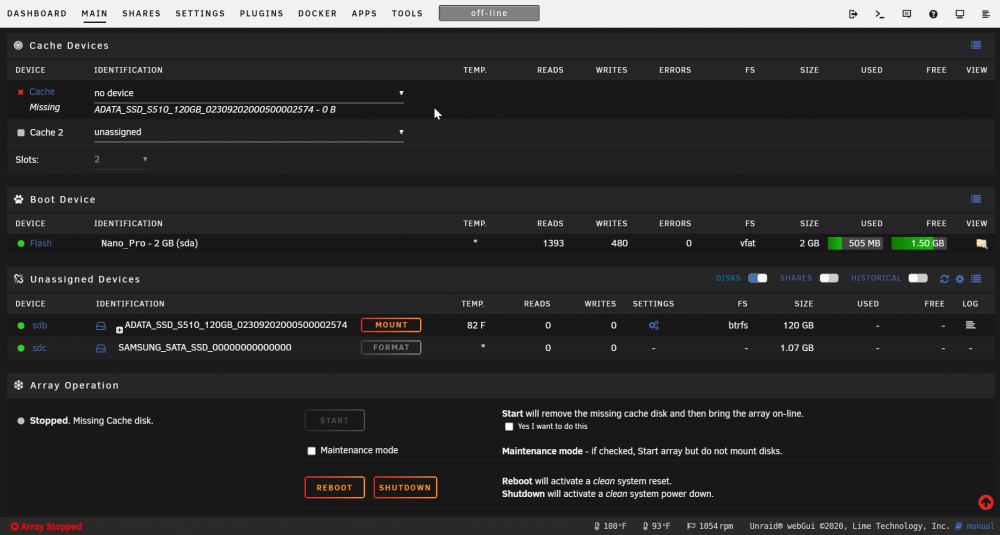Expand partitions of ADATA_SSD sdb with plus

(119, 330)
